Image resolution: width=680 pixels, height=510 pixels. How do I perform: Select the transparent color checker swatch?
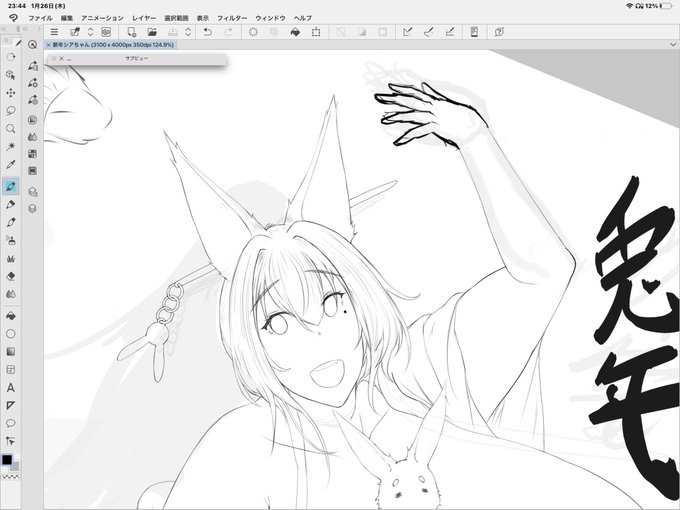[x=10, y=477]
